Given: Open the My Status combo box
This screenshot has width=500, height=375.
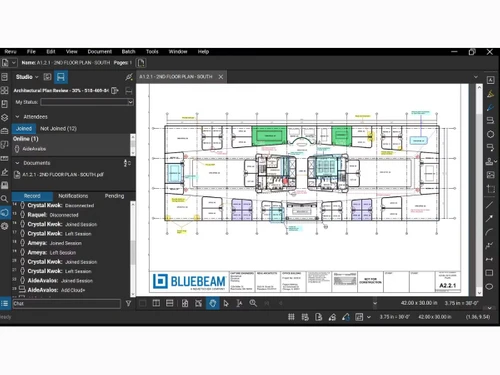Looking at the screenshot, I should [87, 102].
